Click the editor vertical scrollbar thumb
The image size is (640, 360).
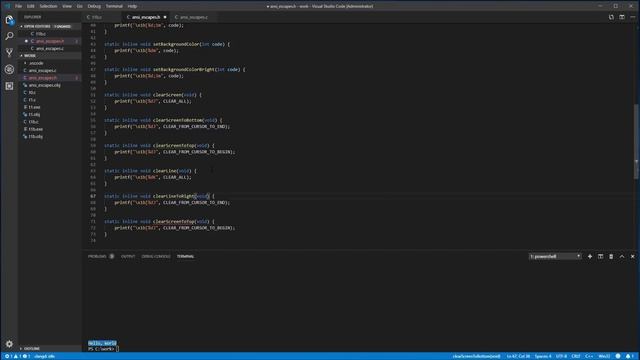coord(637,141)
